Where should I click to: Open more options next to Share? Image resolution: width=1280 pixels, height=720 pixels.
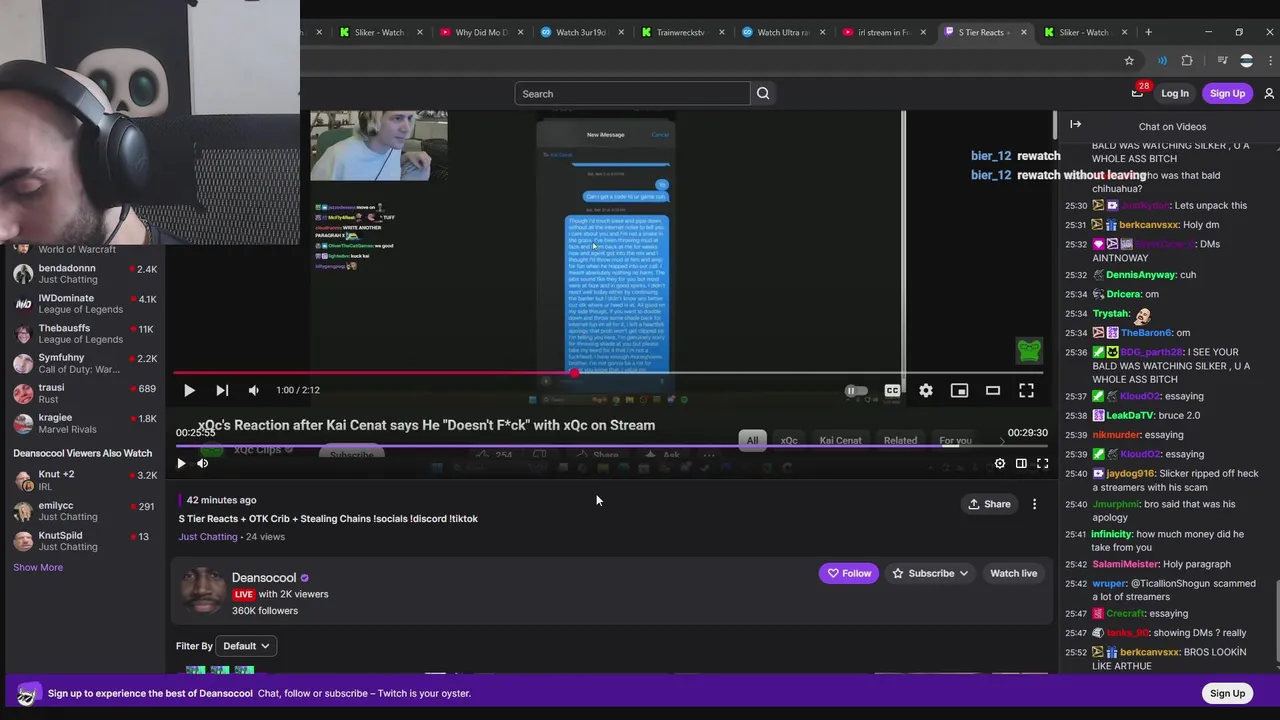1034,504
